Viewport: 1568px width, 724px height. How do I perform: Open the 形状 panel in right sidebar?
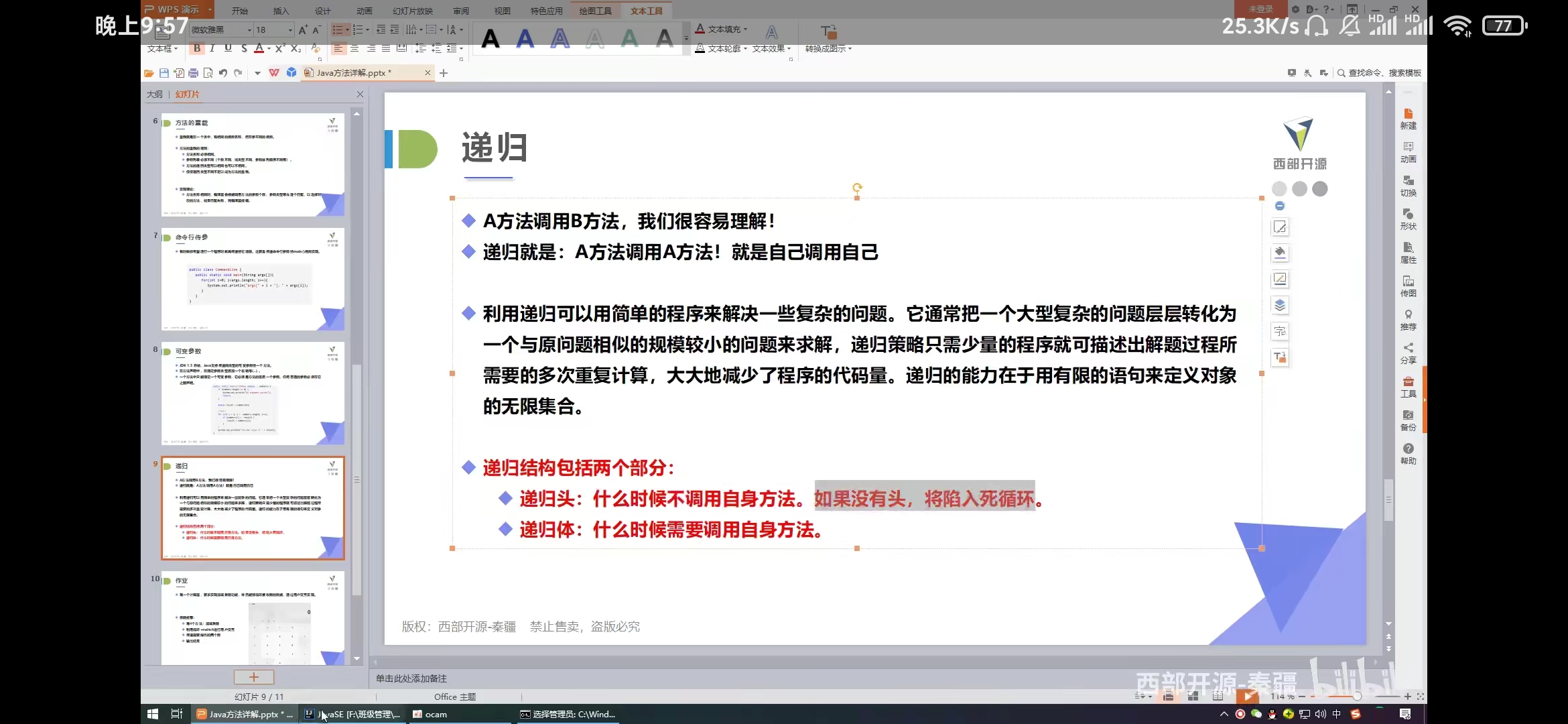click(1408, 219)
